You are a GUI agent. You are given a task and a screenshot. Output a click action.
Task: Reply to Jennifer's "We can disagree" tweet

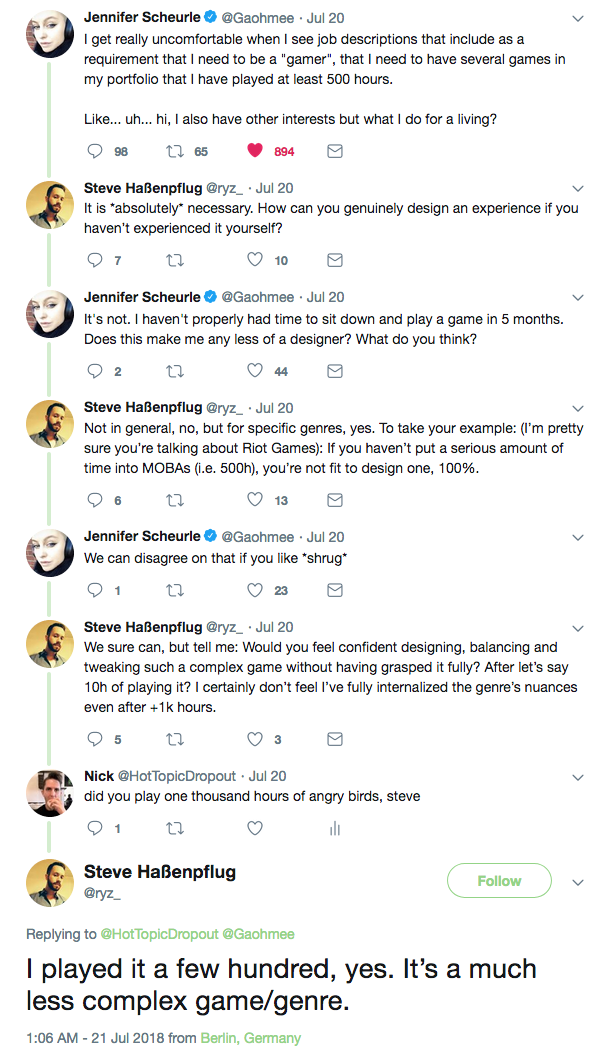tap(96, 590)
